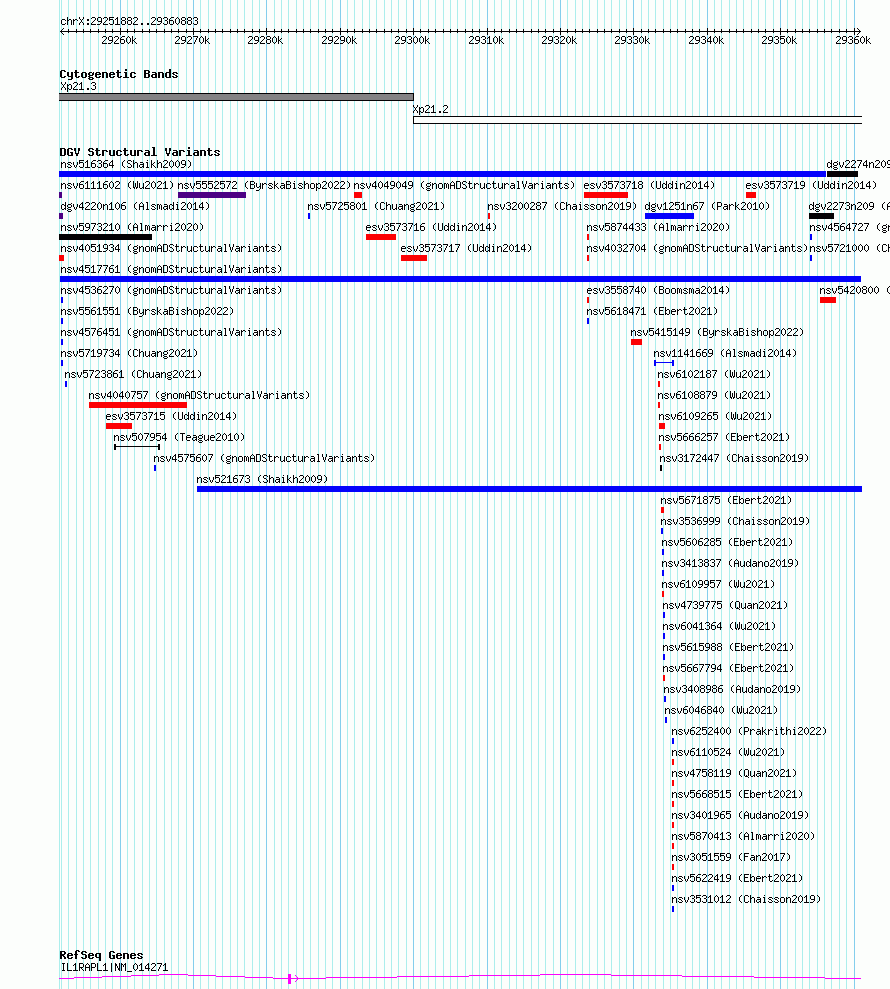Select nsv5606285 (Ebert2021) label
890x989 pixels.
pos(727,542)
